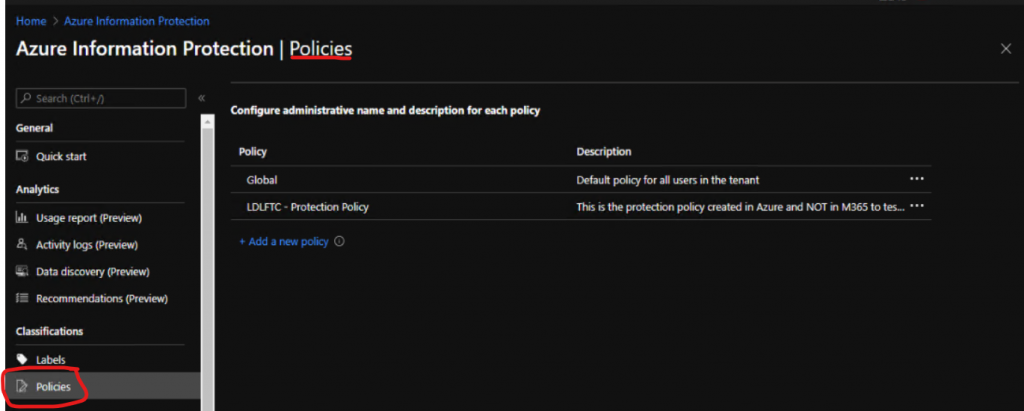1024x411 pixels.
Task: Click the Usage report bar chart icon
Action: tap(22, 218)
